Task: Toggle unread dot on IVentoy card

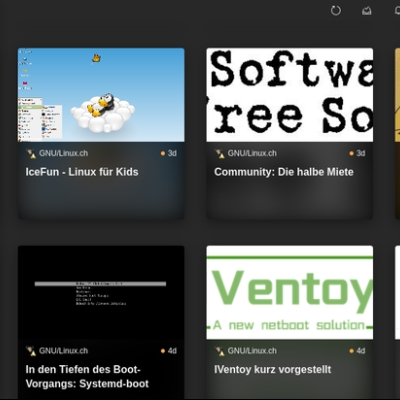Action: coord(351,351)
